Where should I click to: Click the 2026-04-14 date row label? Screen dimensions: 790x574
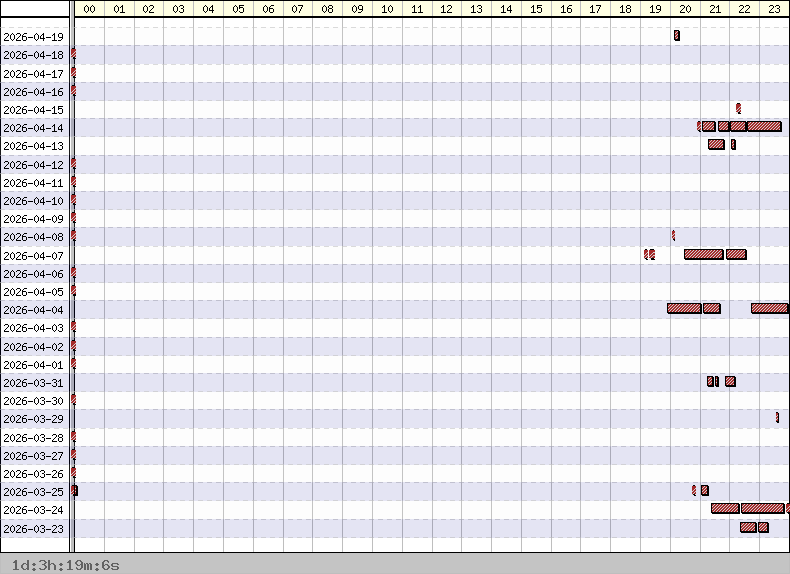pos(34,128)
